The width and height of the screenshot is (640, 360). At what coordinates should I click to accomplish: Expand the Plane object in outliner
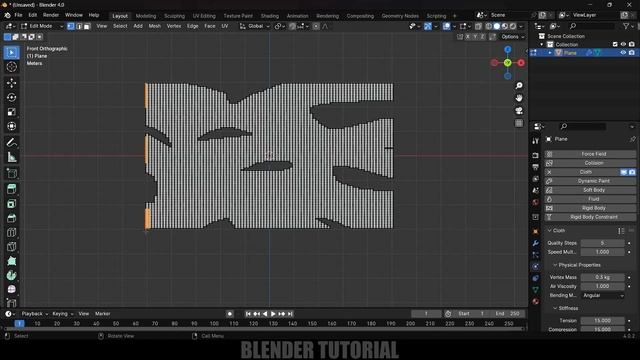550,53
